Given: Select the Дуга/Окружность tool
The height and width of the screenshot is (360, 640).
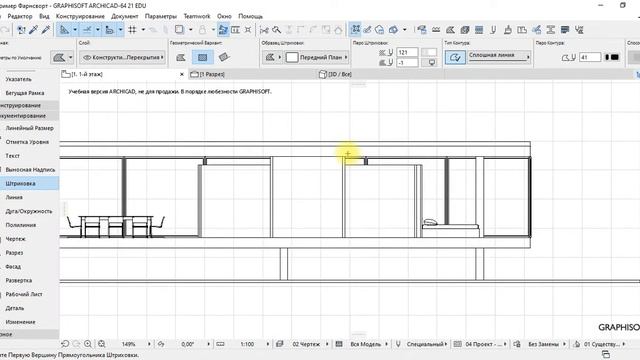Looking at the screenshot, I should pyautogui.click(x=29, y=211).
